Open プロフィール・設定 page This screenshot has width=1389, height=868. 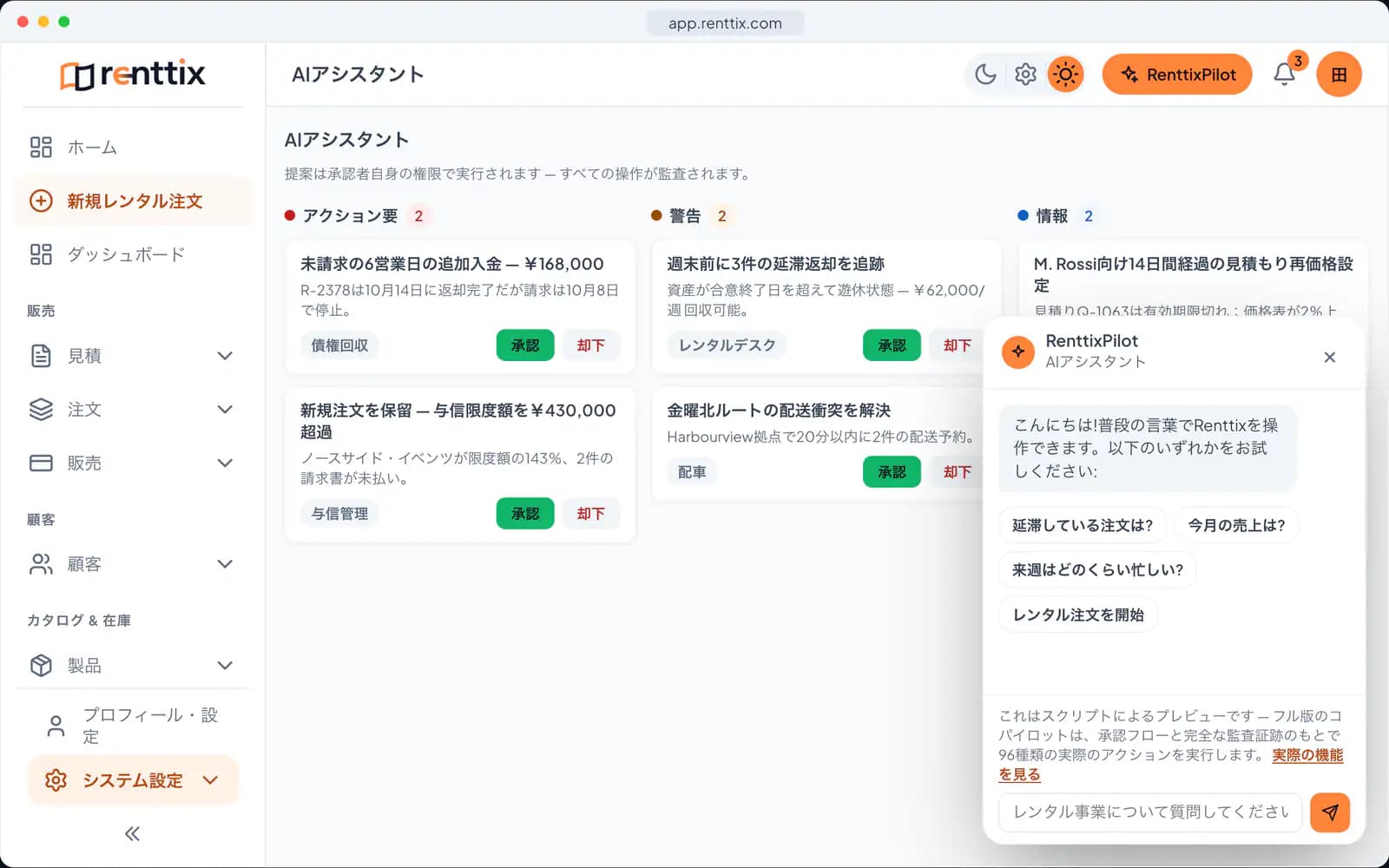tap(132, 726)
